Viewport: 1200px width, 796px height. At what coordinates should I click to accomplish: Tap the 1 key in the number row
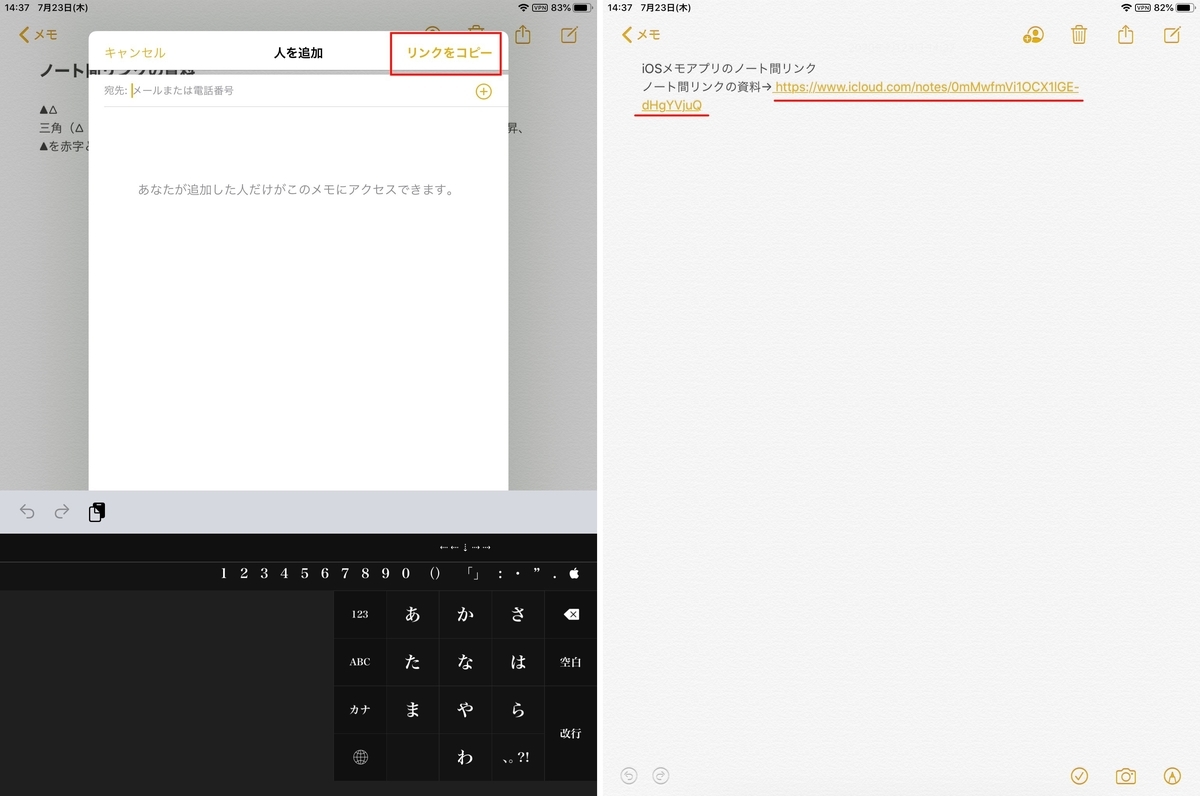224,574
